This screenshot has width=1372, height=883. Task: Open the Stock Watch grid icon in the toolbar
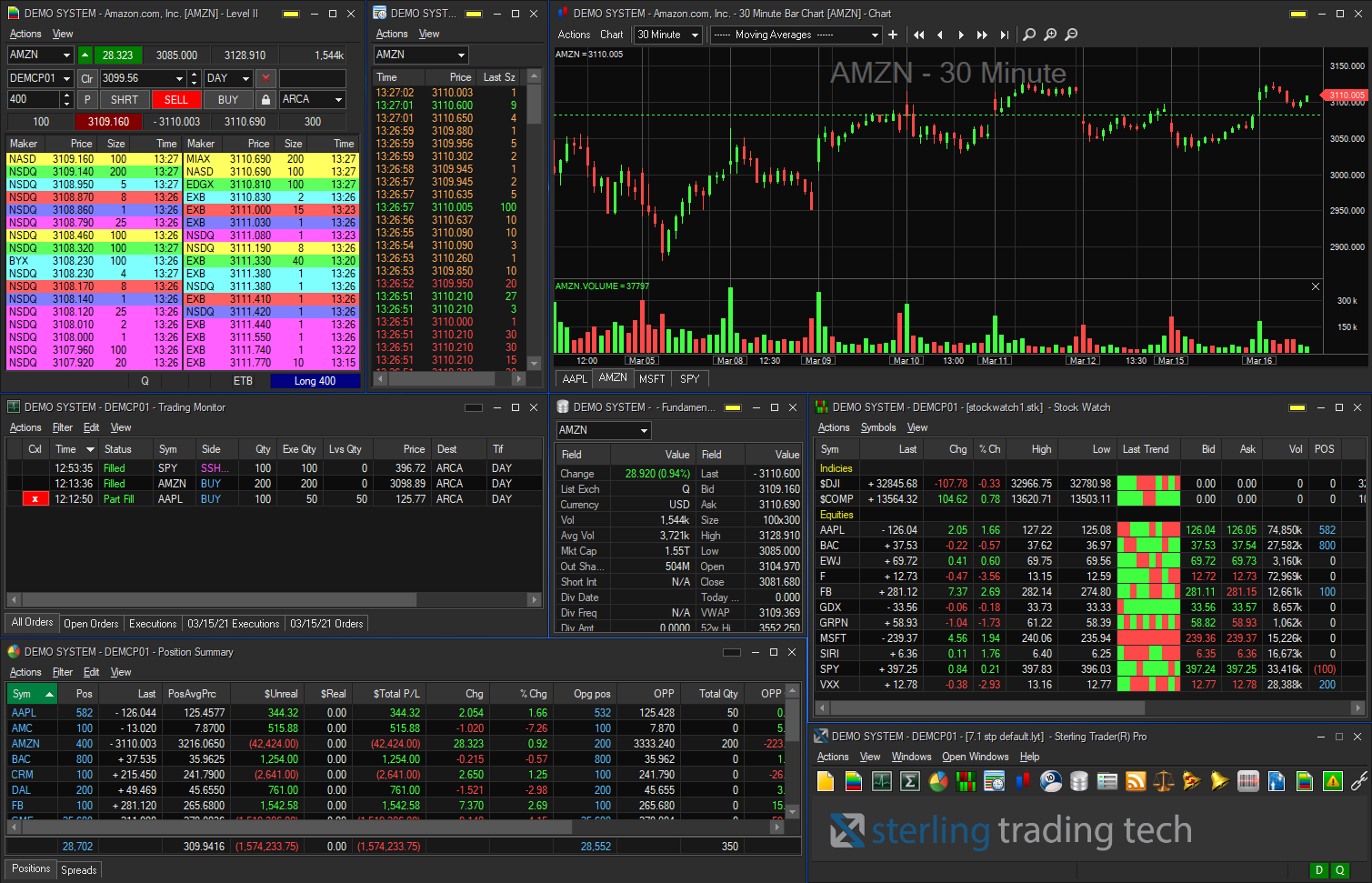[966, 780]
